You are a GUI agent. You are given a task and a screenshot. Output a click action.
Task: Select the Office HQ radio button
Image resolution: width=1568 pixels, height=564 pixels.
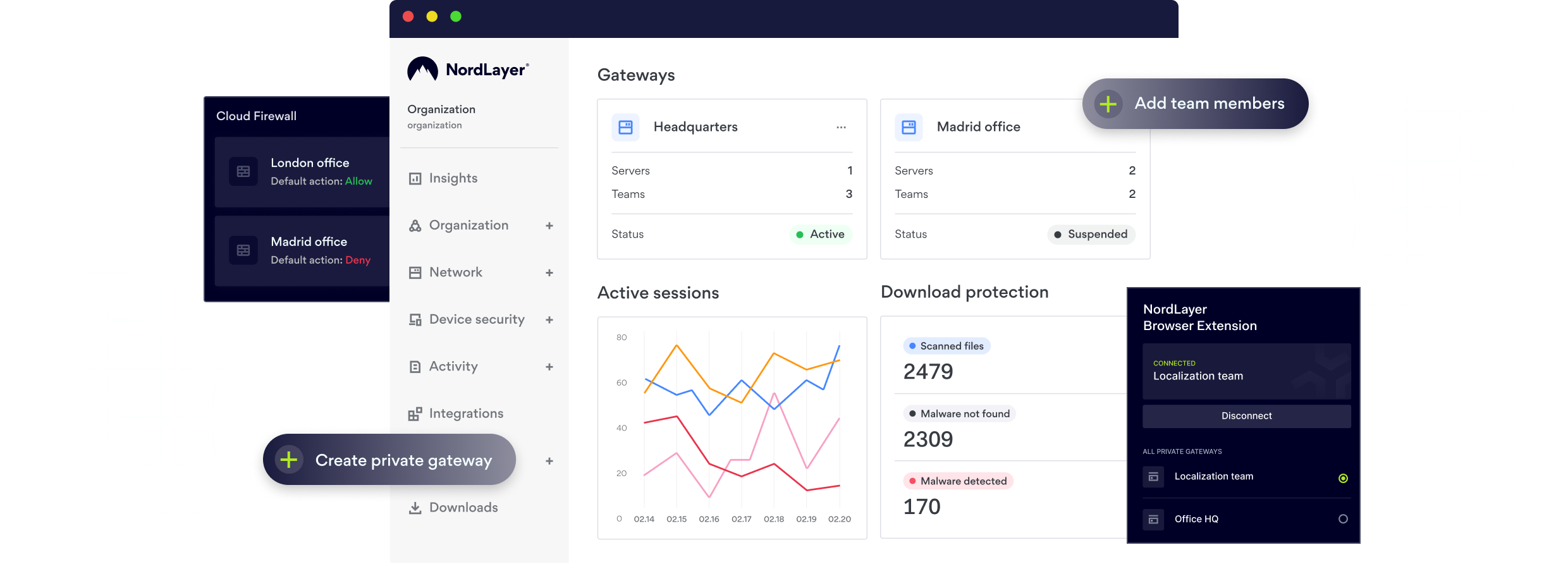pos(1343,519)
